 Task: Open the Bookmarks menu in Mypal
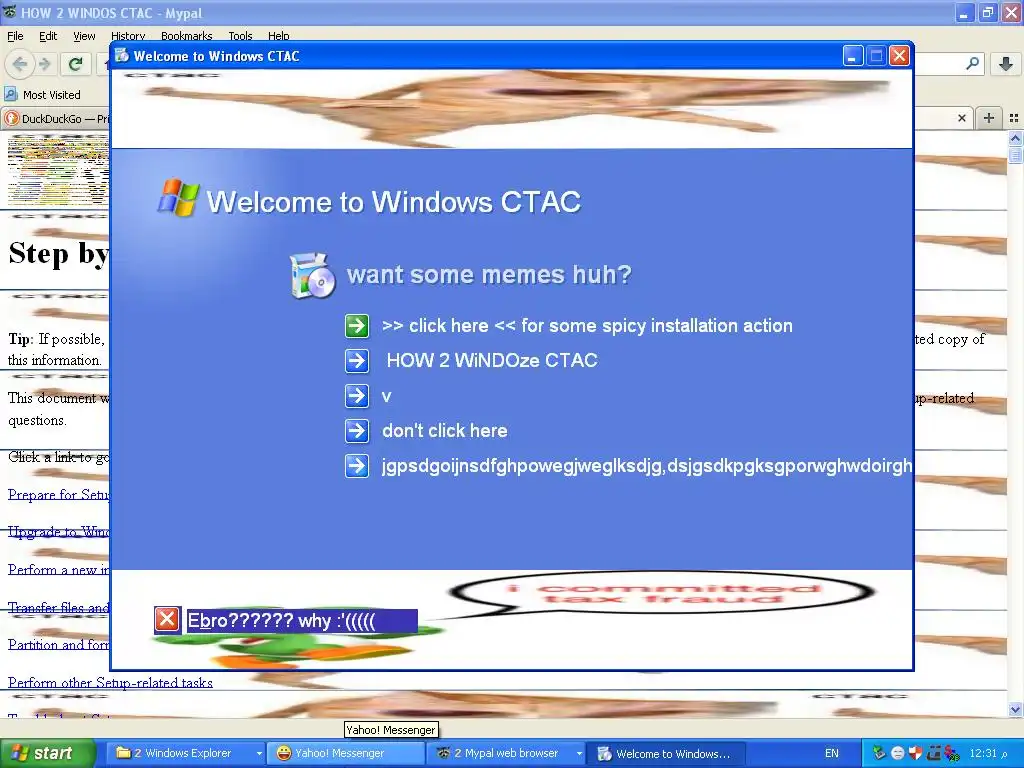186,36
